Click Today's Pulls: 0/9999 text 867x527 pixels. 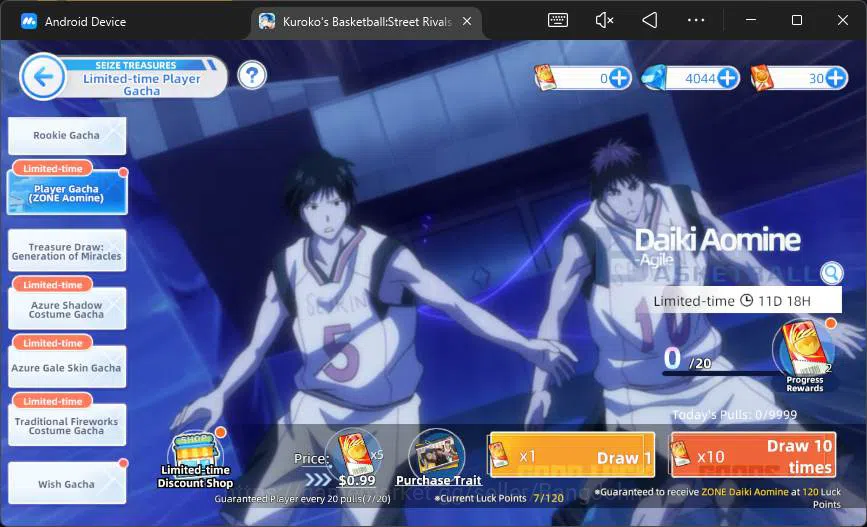click(734, 415)
